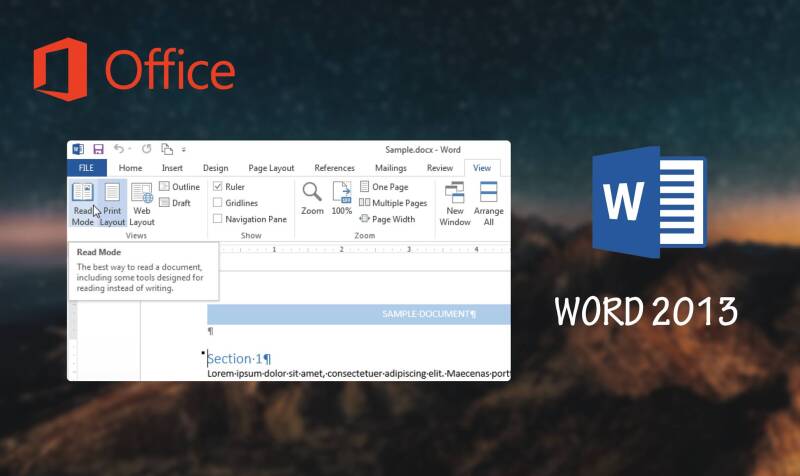800x476 pixels.
Task: Click the Lorem ipsum paragraph text
Action: click(358, 374)
